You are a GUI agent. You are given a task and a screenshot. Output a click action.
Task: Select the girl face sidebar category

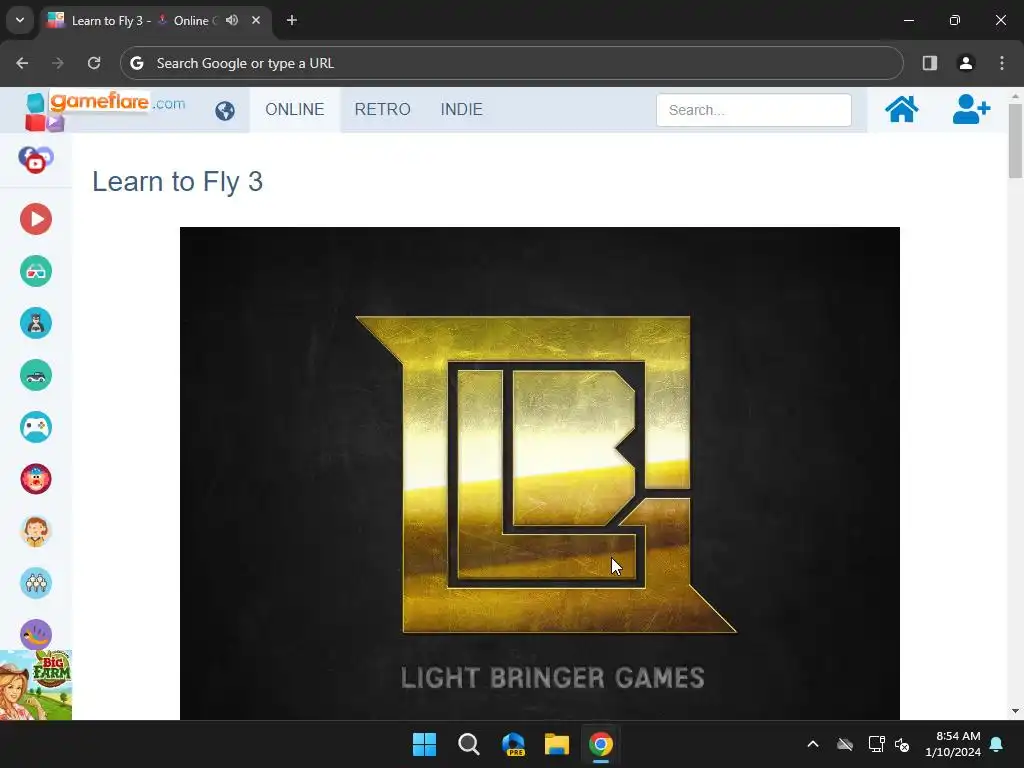coord(36,531)
